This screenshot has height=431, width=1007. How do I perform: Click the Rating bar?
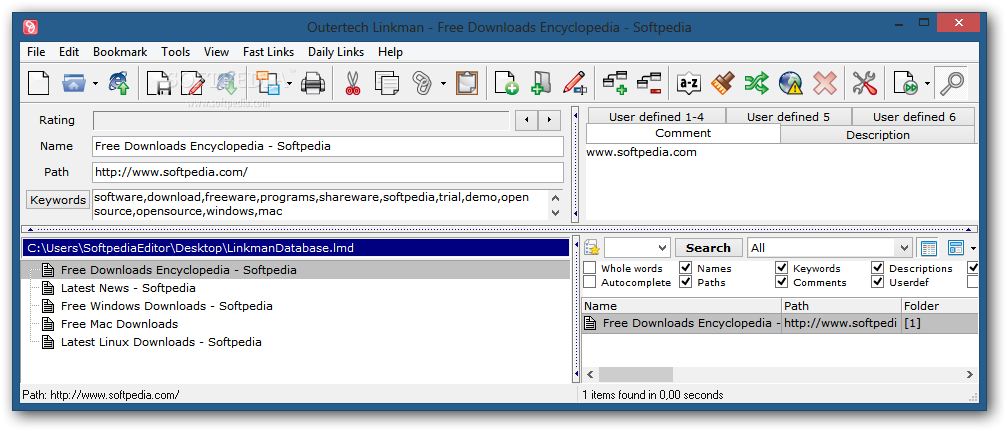click(x=301, y=121)
